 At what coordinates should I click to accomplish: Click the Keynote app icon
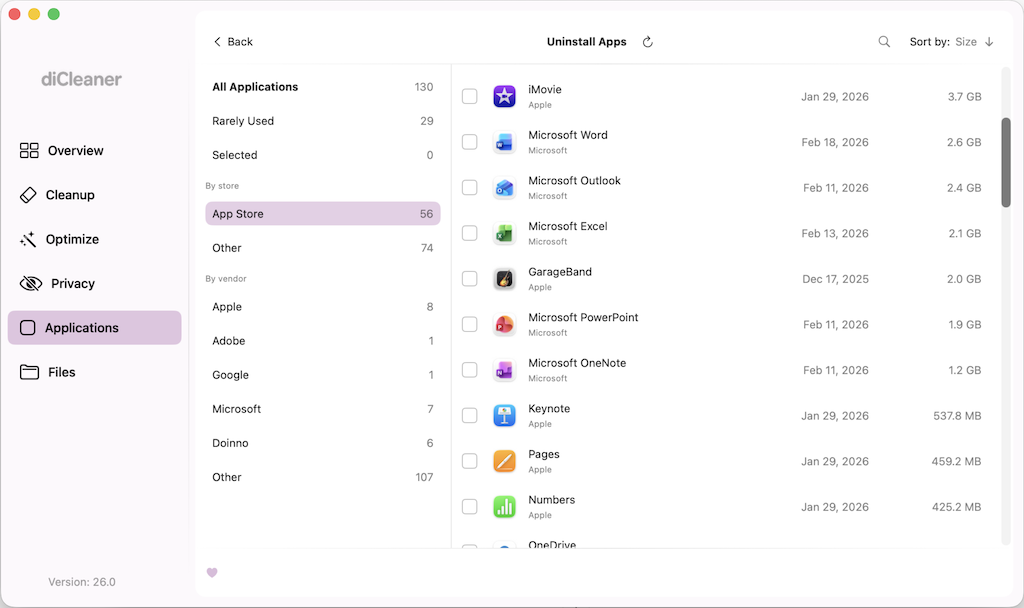(504, 416)
